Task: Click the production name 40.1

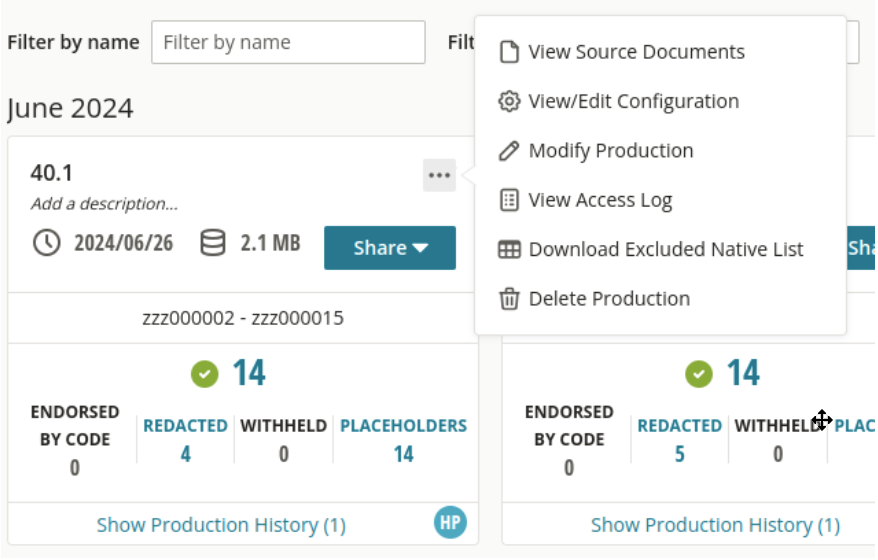Action: click(x=52, y=172)
